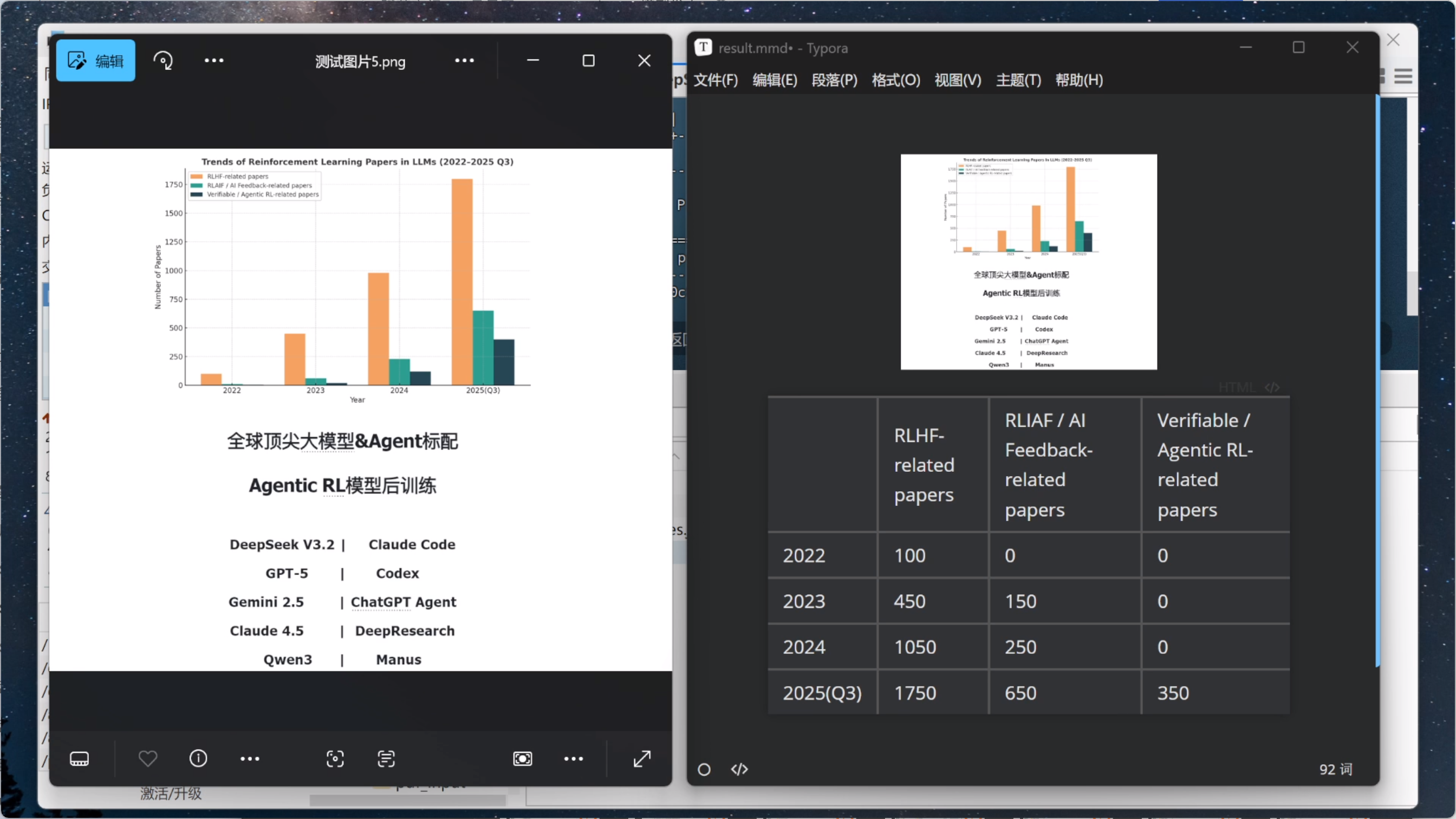Image resolution: width=1456 pixels, height=819 pixels.
Task: Click the 编辑 edit image button
Action: [95, 61]
